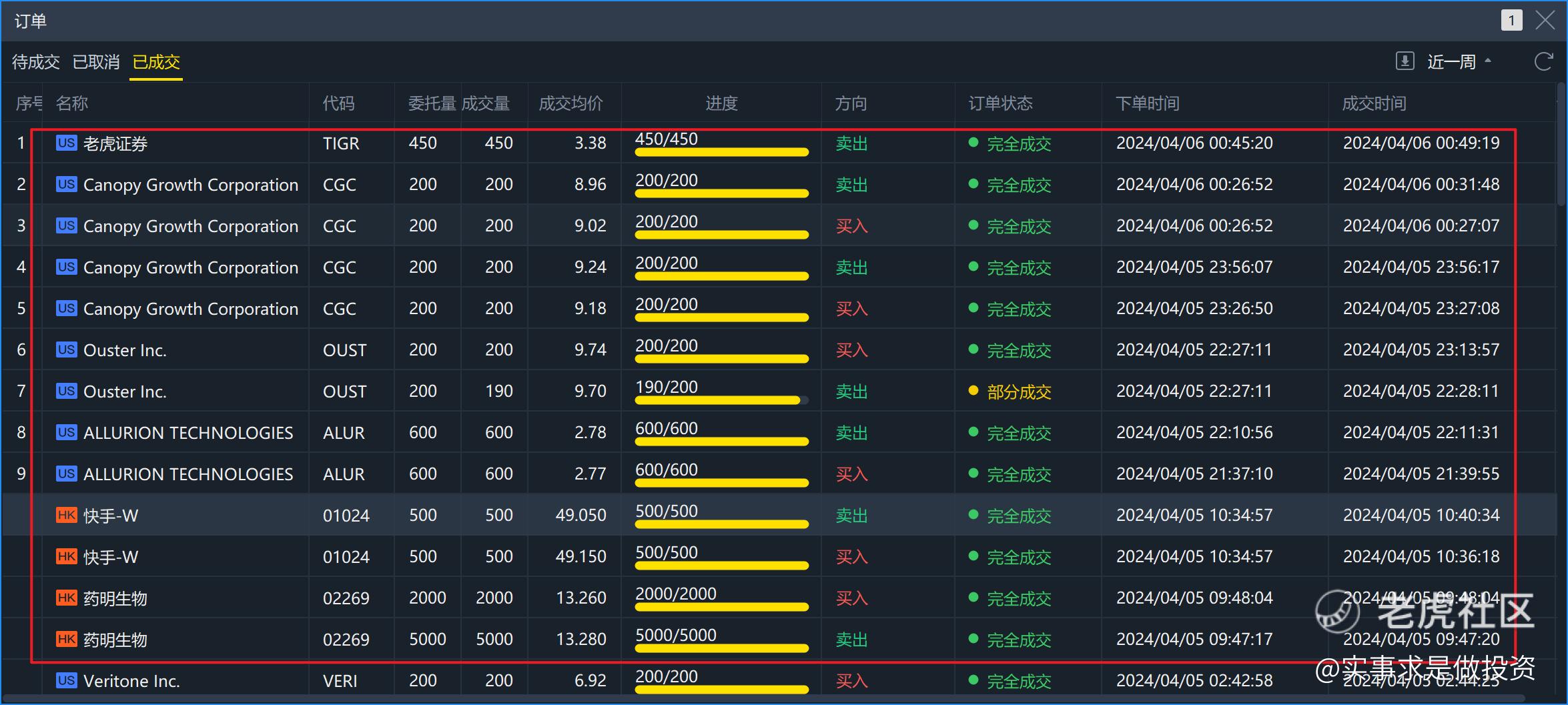Refresh the order list
Screen dimensions: 1568x705
pyautogui.click(x=1543, y=62)
